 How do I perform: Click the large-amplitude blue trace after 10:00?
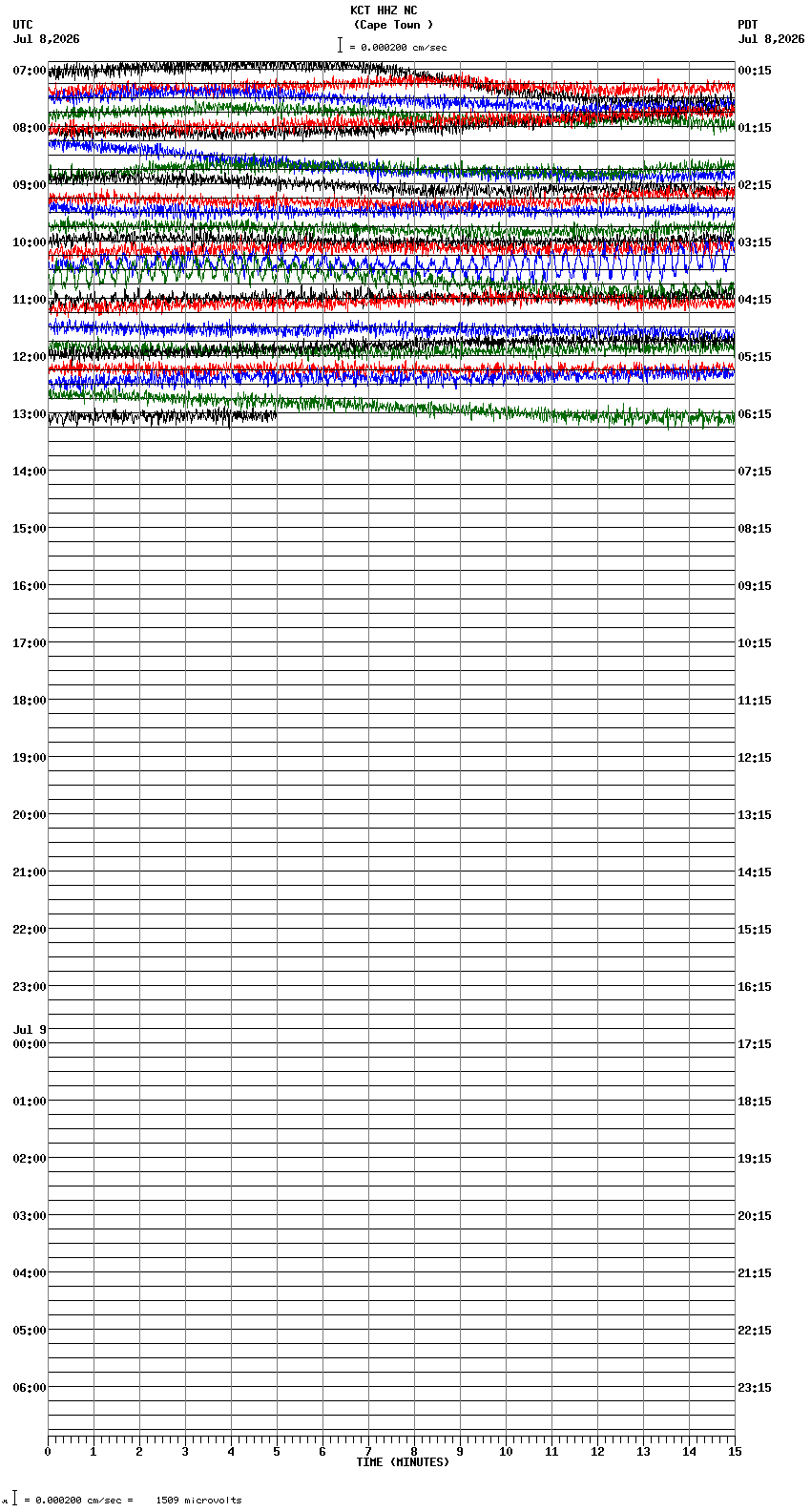pyautogui.click(x=391, y=261)
